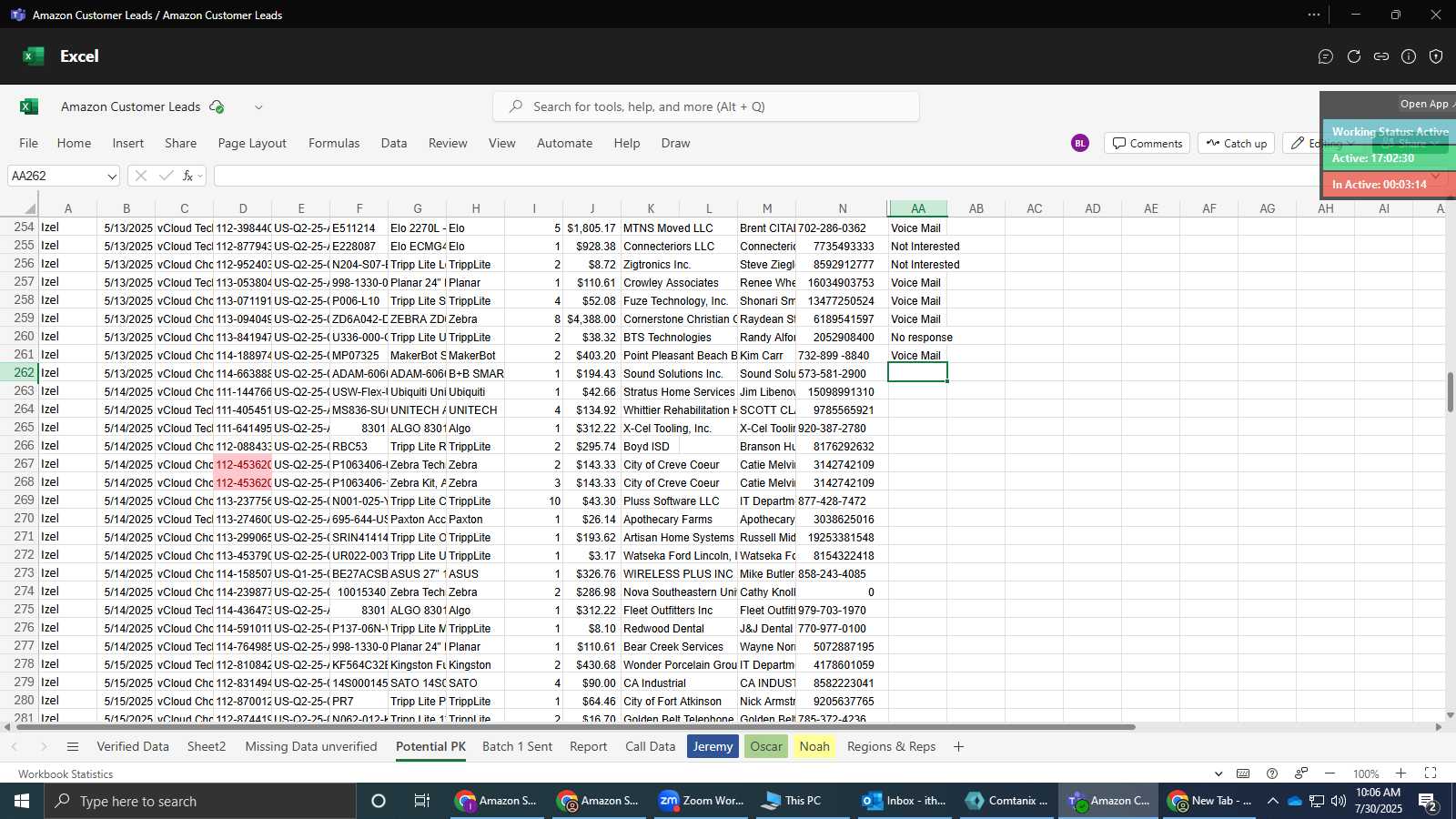Open the keyboard icon in status bar
The height and width of the screenshot is (819, 1456).
[x=1243, y=773]
